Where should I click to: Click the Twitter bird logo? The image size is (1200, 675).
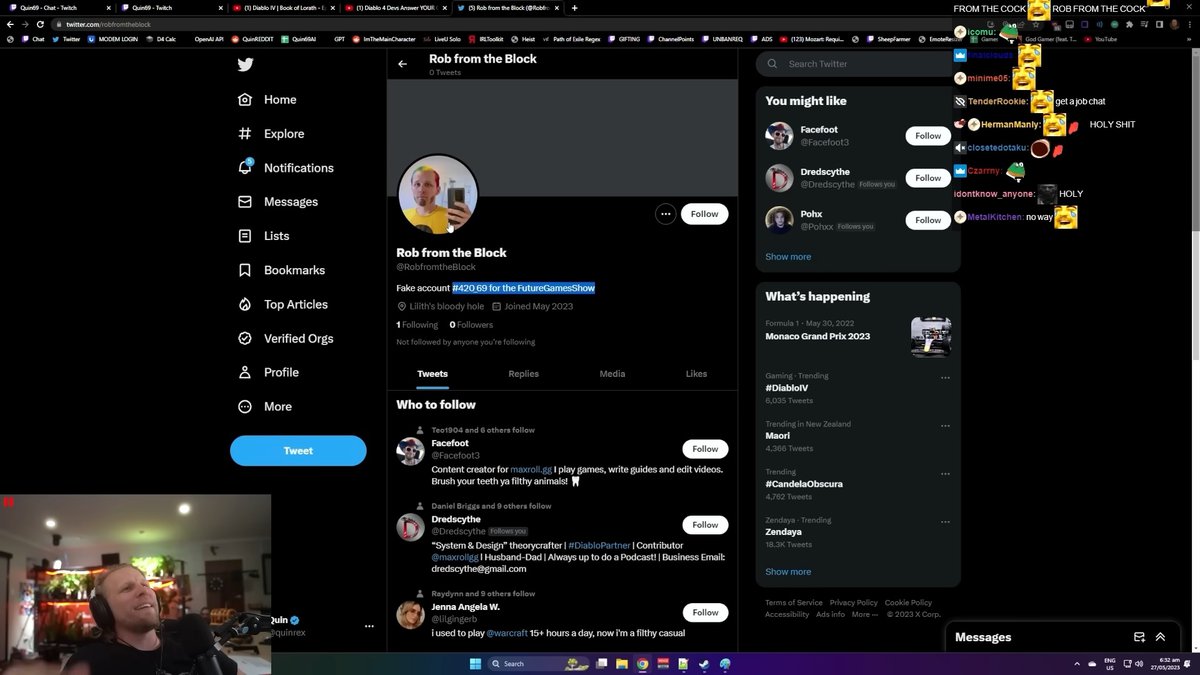(245, 65)
